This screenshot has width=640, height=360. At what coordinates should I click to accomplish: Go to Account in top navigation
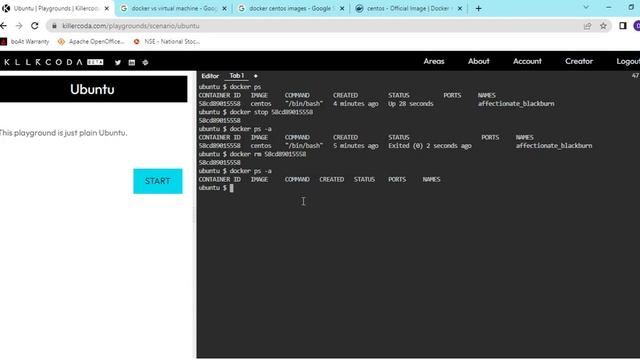click(527, 61)
